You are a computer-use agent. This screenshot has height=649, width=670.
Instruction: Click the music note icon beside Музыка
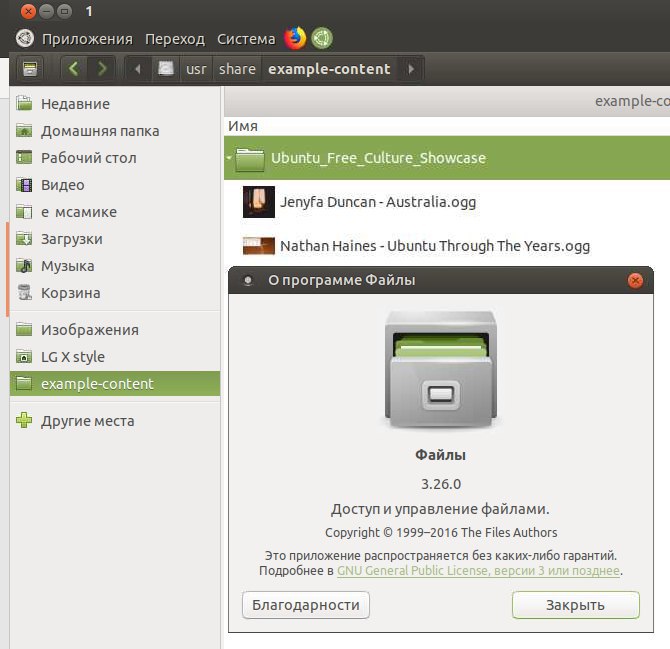24,265
